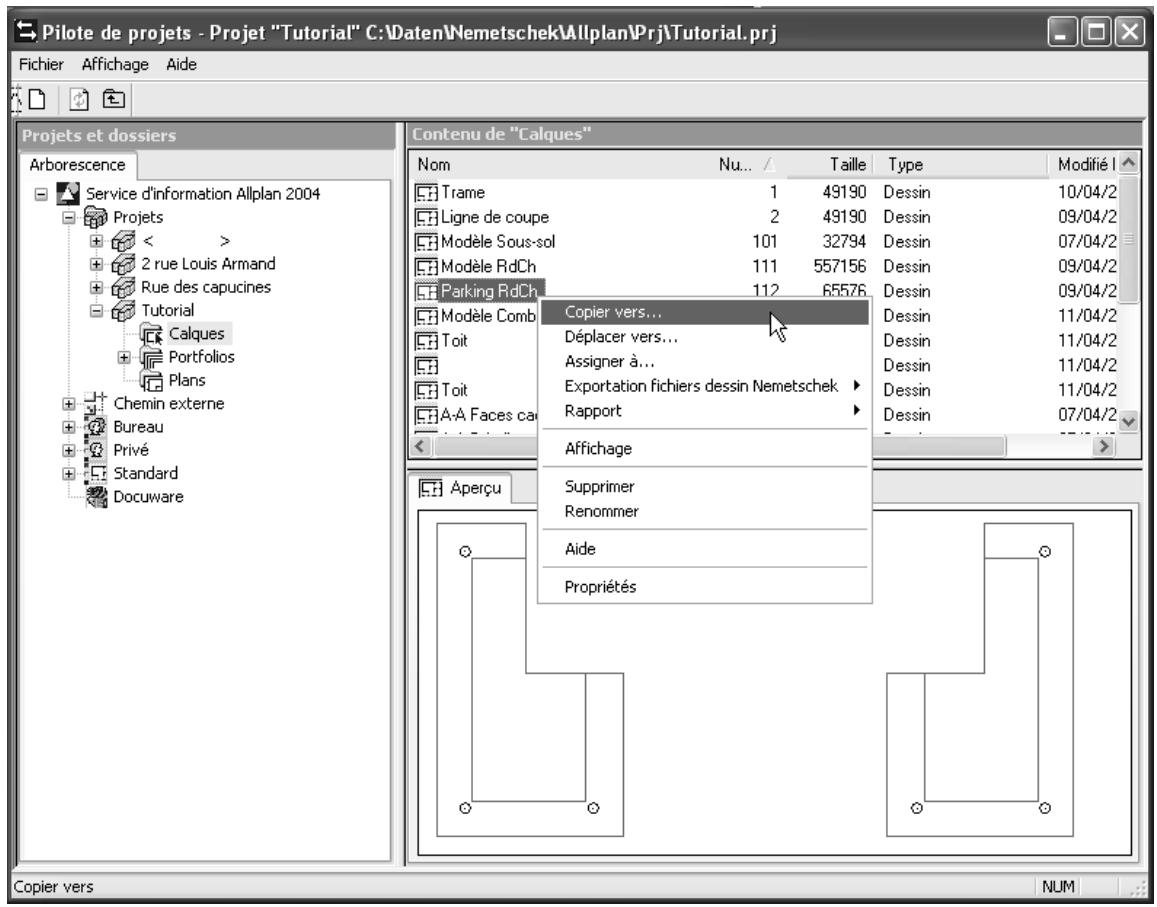The image size is (1157, 907).
Task: Expand the Privé node
Action: [x=69, y=451]
